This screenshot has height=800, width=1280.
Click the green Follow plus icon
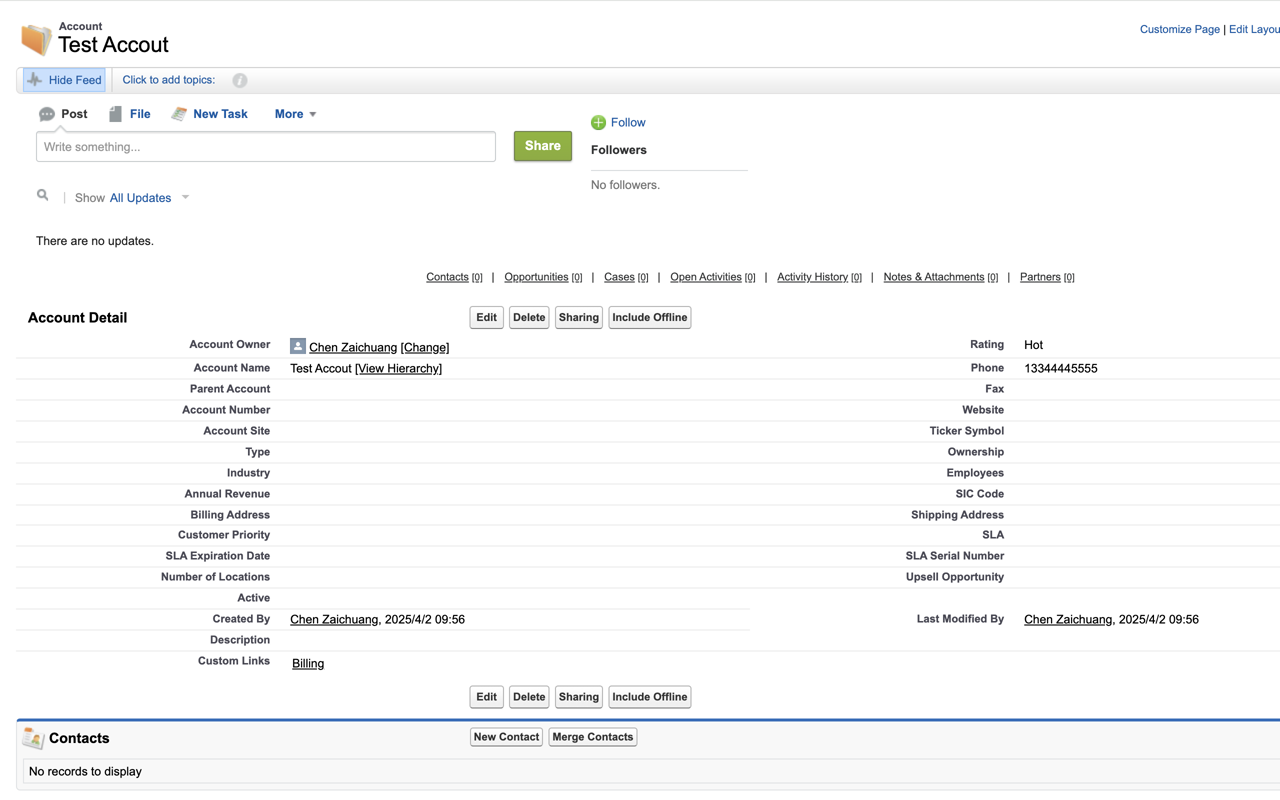(x=598, y=122)
